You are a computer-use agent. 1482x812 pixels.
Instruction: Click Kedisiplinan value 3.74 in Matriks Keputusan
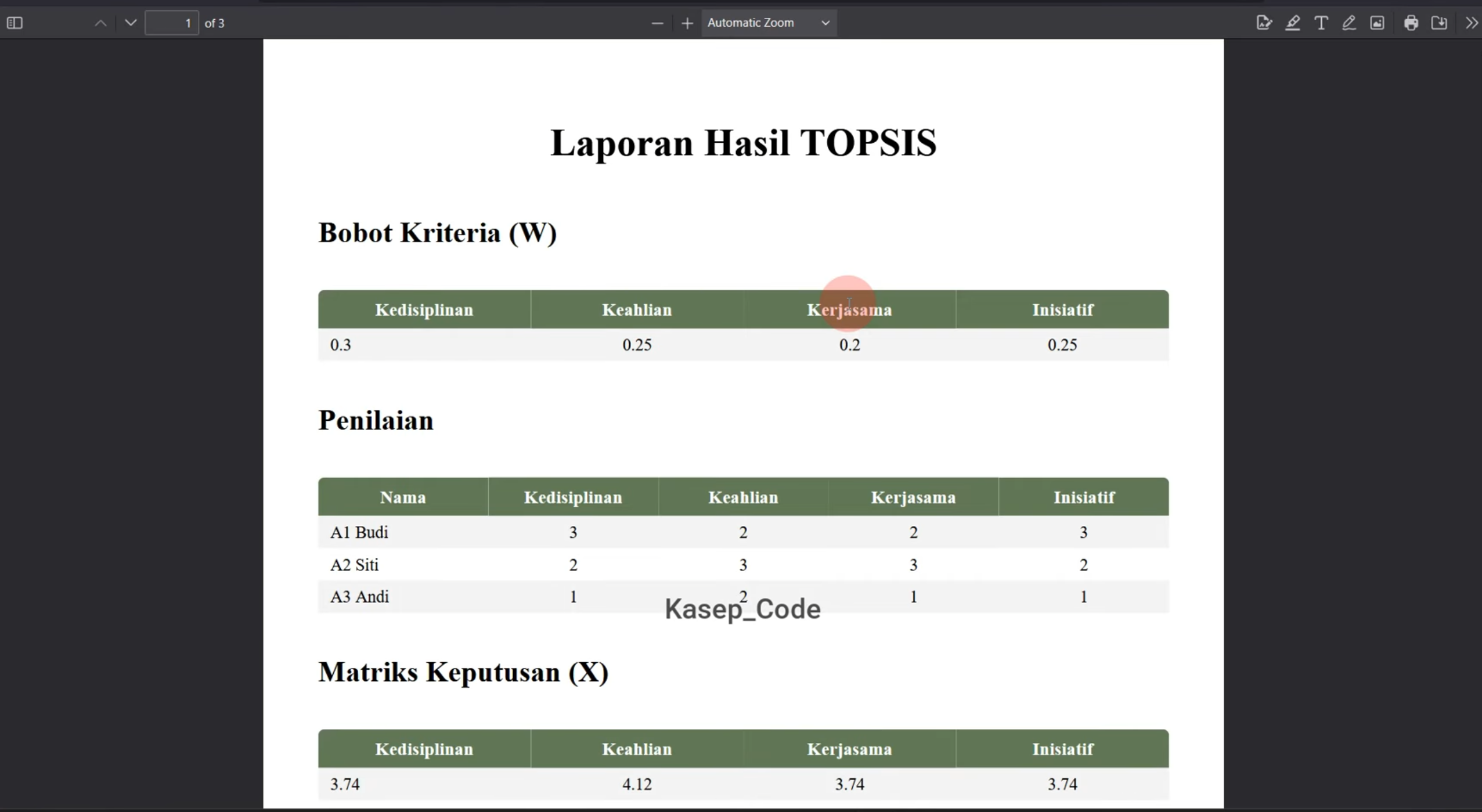(345, 784)
